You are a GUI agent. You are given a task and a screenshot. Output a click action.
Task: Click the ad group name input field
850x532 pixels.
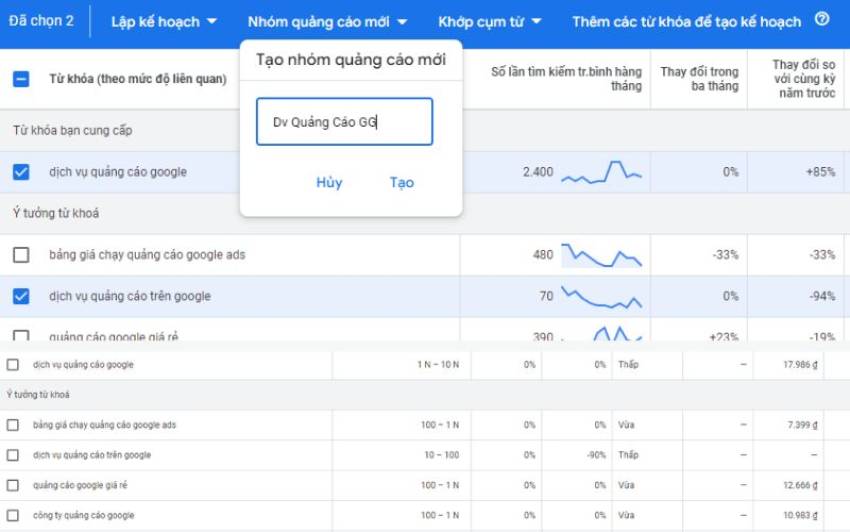344,121
